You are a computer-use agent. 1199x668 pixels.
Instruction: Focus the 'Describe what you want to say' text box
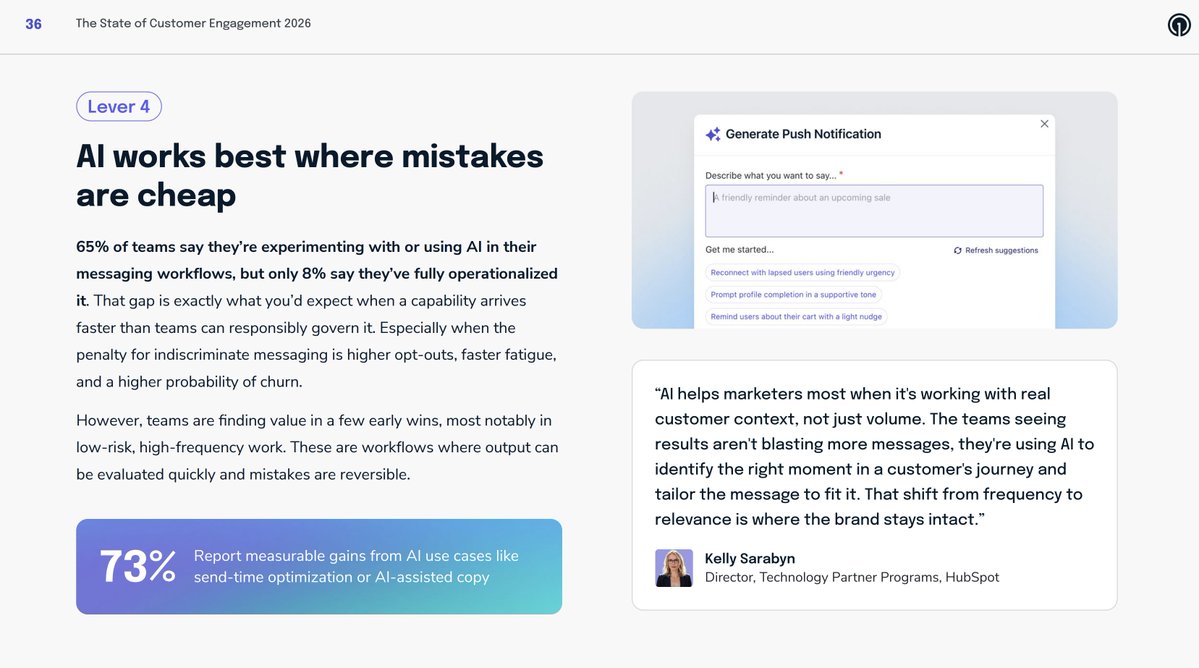(874, 211)
